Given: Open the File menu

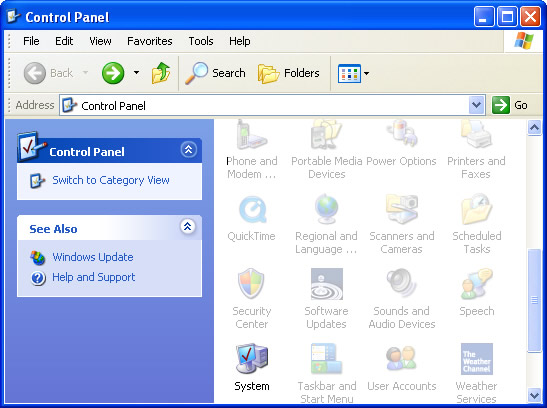Looking at the screenshot, I should coord(31,41).
